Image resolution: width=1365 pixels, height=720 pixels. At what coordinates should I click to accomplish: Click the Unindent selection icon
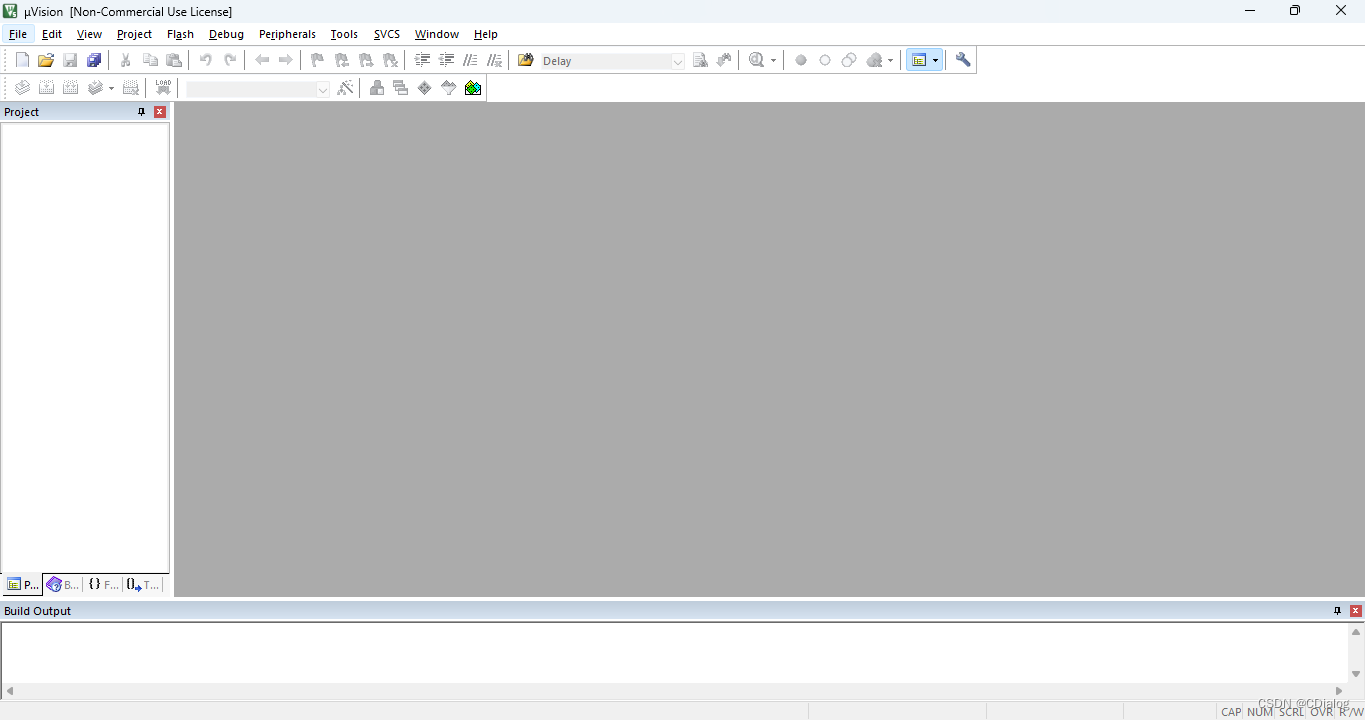(x=446, y=60)
